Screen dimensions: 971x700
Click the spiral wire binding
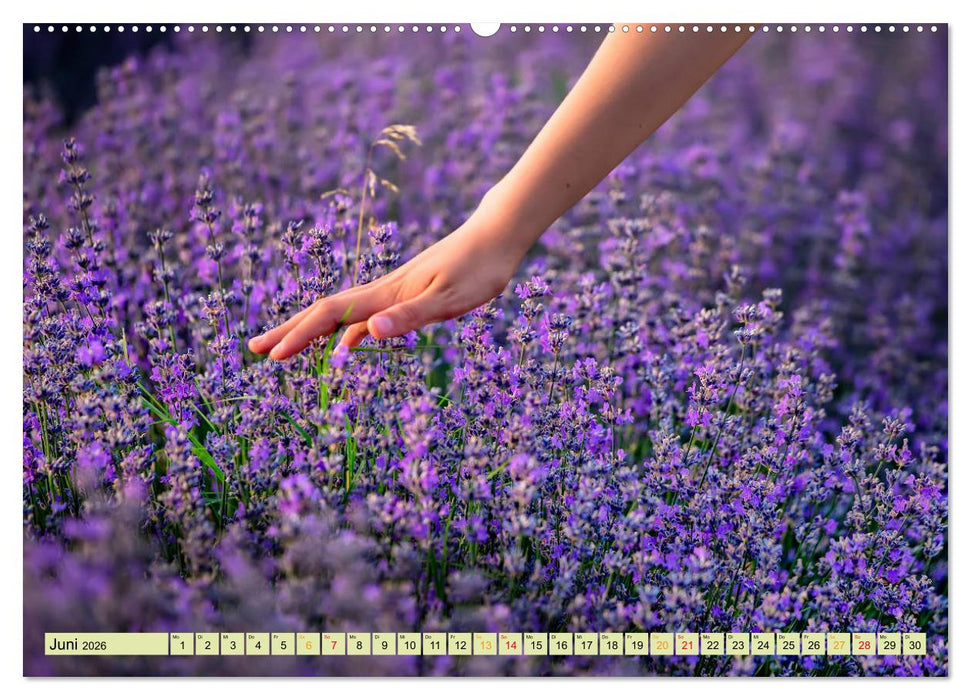pyautogui.click(x=250, y=29)
